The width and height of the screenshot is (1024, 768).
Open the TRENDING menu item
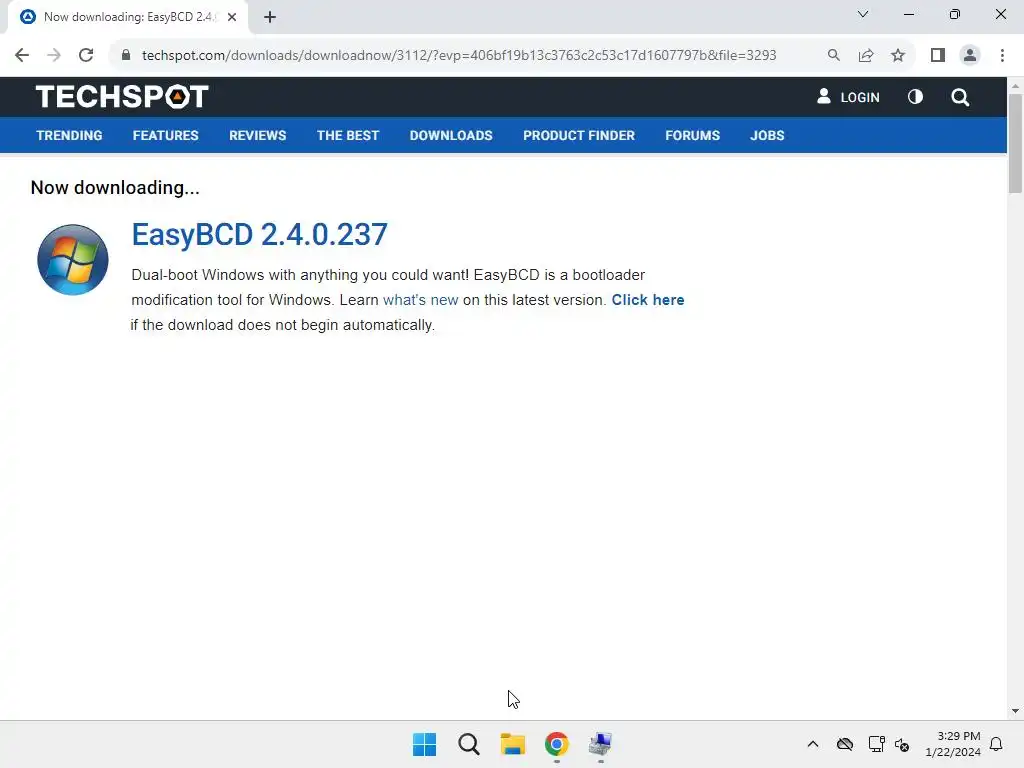(x=69, y=135)
